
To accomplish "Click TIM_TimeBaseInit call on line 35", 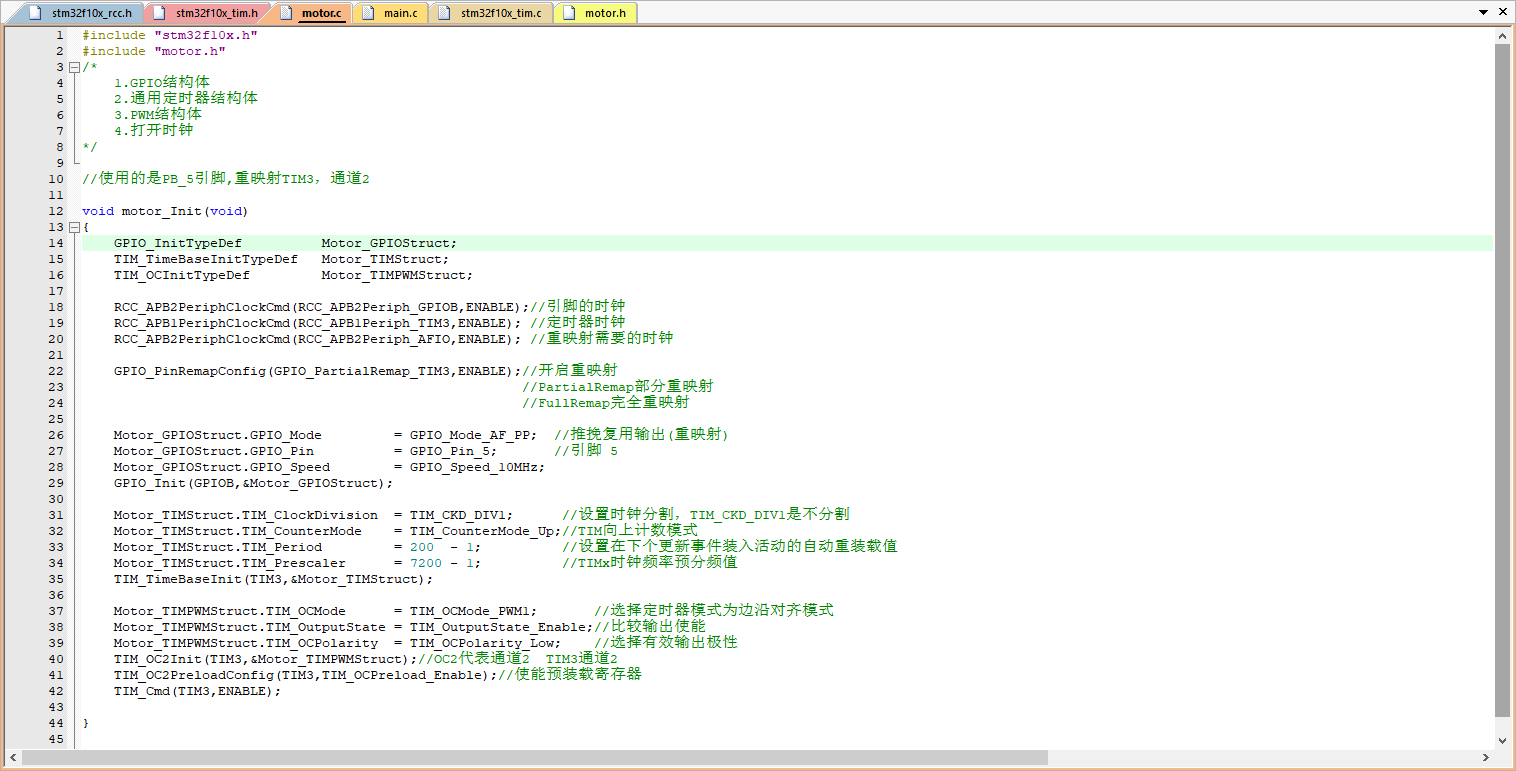I will [177, 579].
